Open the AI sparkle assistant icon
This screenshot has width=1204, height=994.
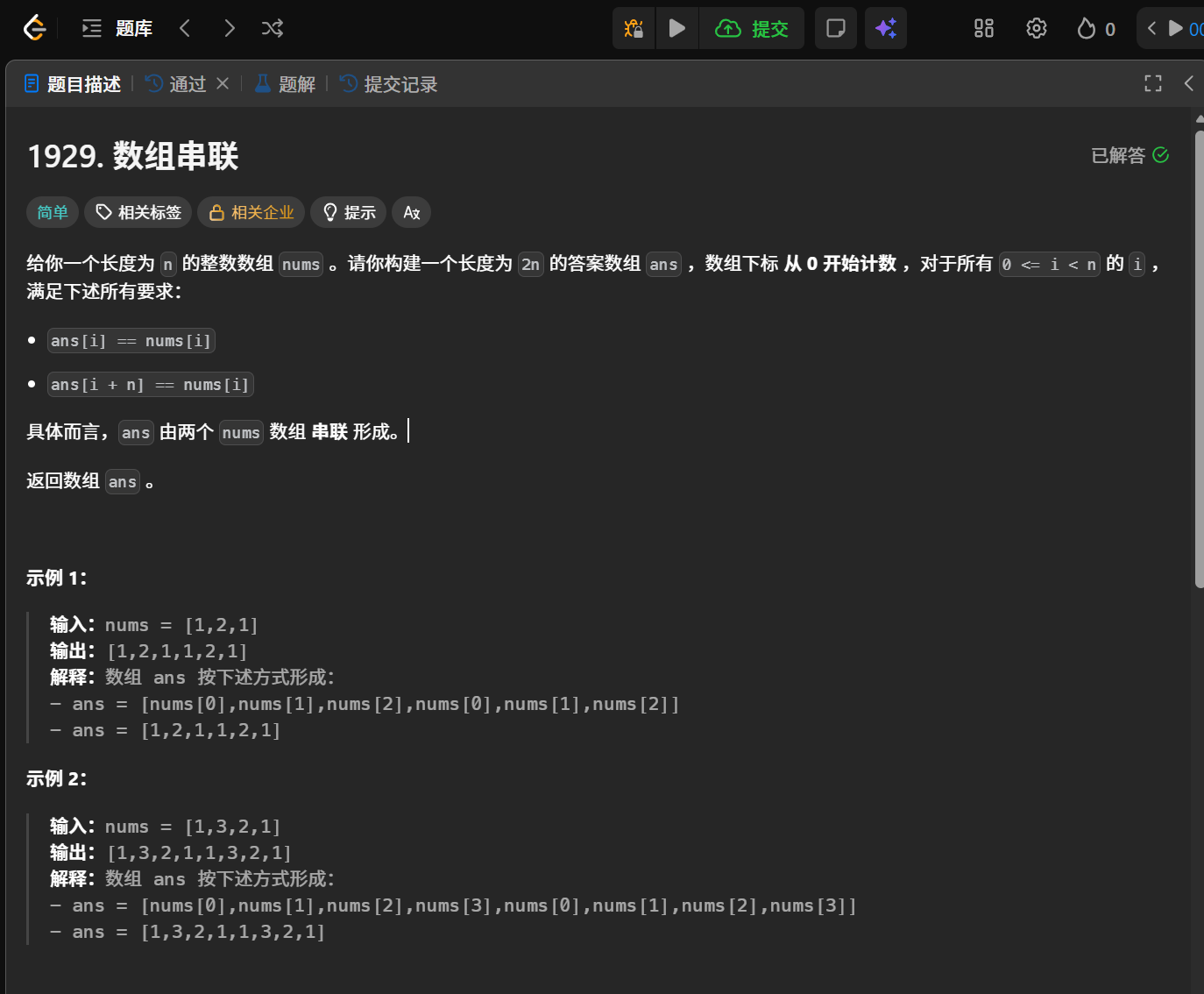coord(886,28)
